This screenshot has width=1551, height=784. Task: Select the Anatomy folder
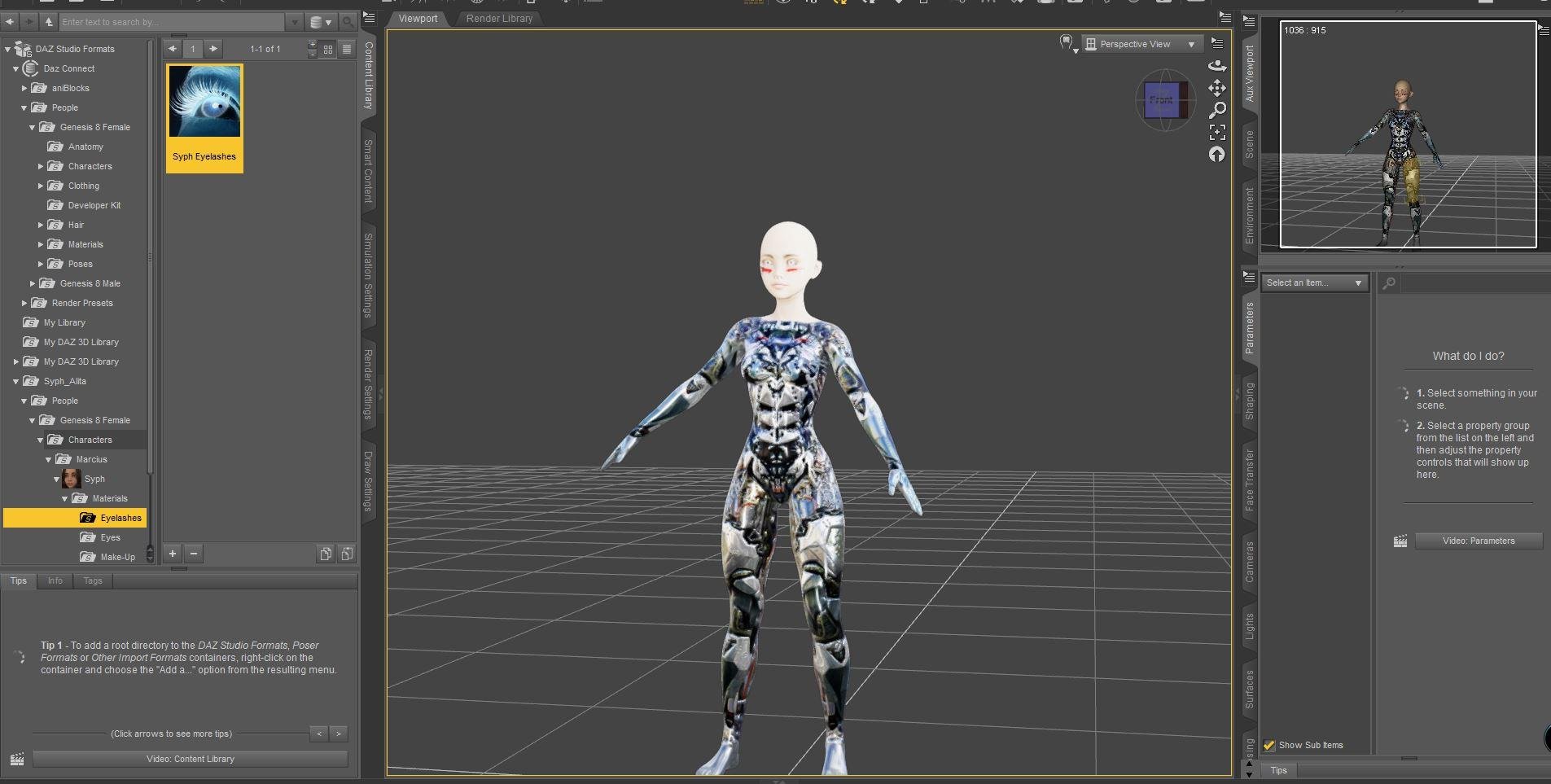click(85, 147)
